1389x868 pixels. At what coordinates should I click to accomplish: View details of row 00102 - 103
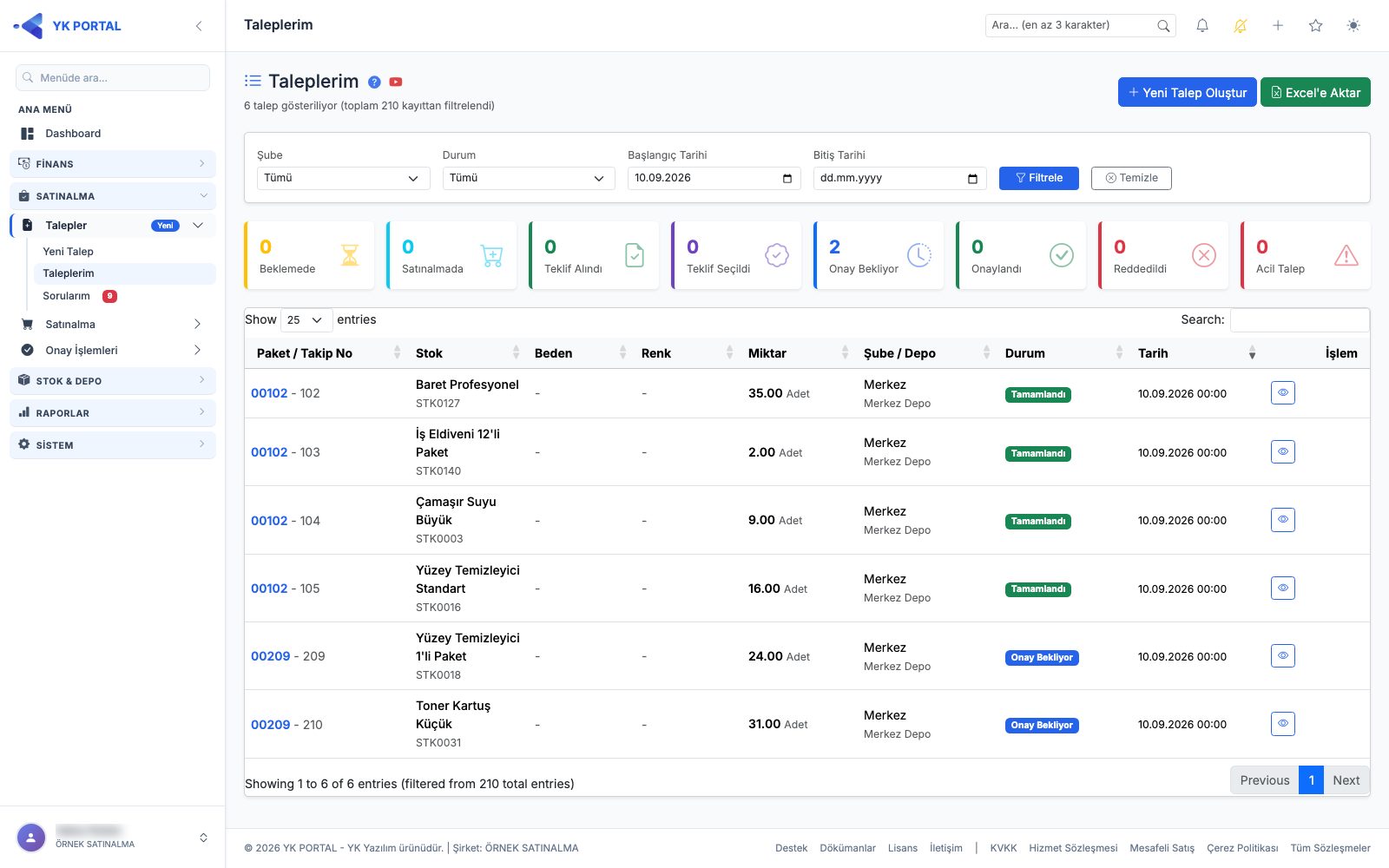pyautogui.click(x=1283, y=451)
